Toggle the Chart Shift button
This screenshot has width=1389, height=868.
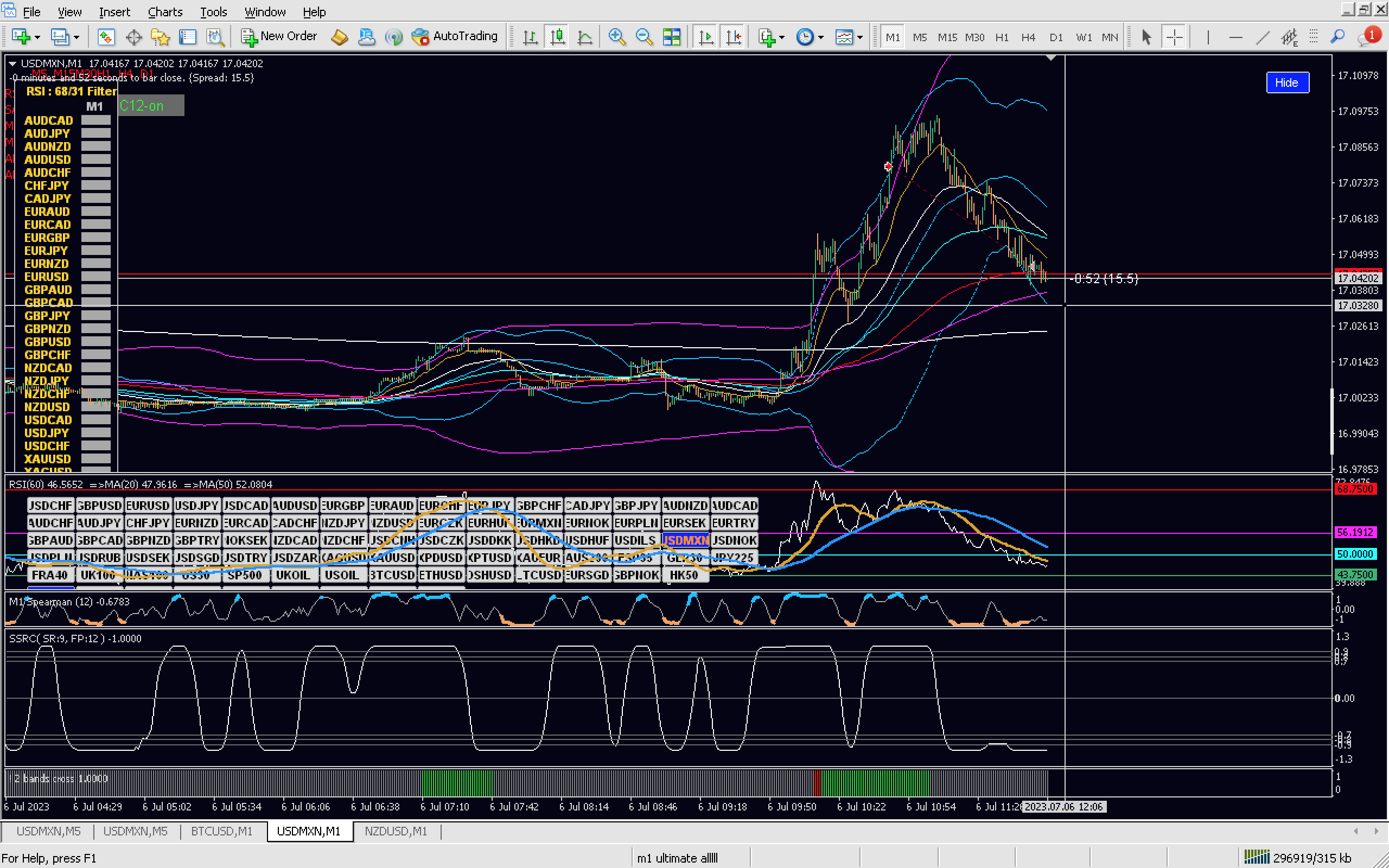(734, 37)
